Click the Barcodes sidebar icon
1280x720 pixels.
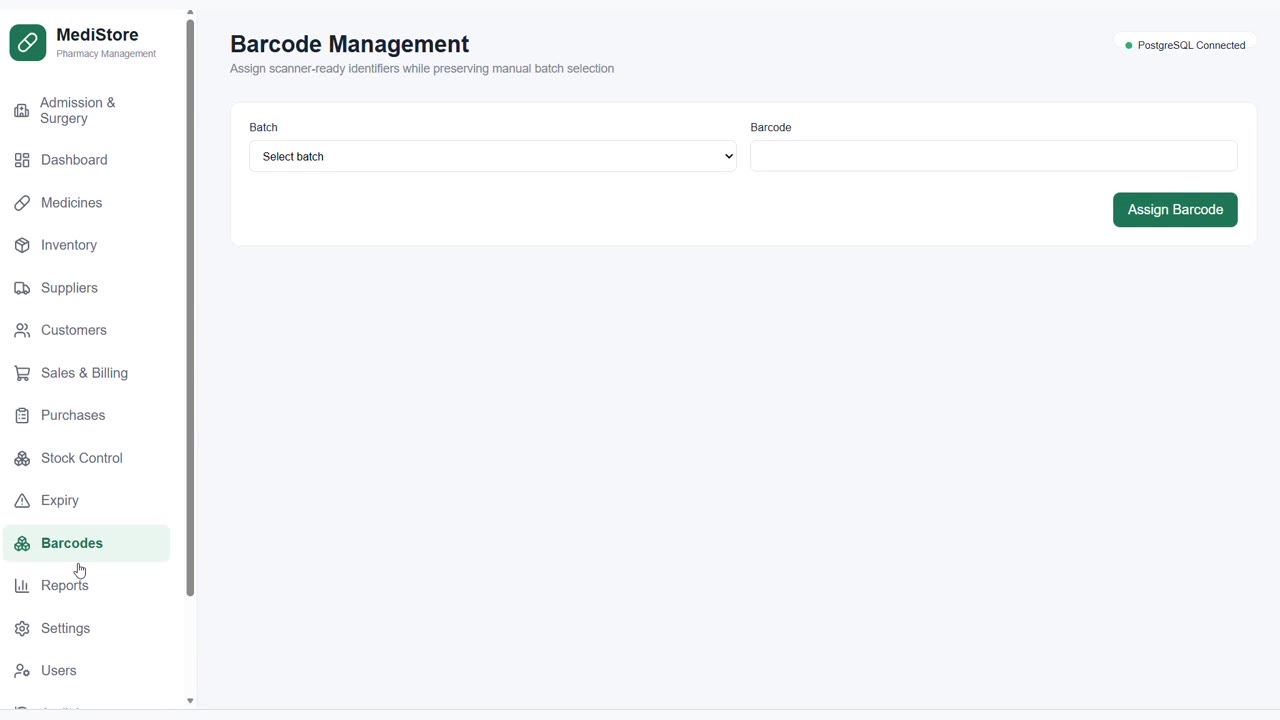coord(22,543)
